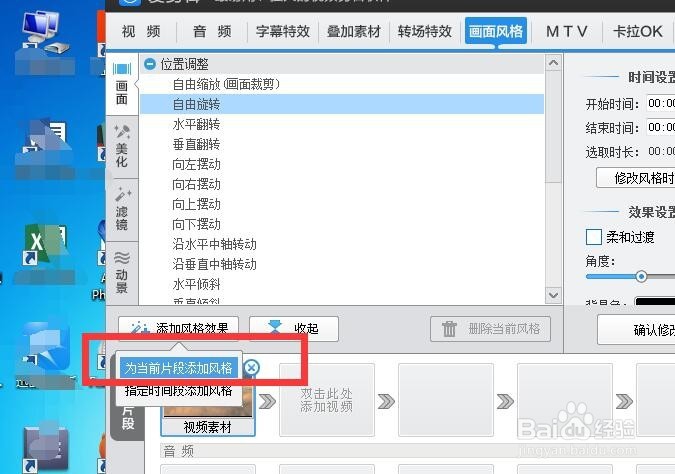
Task: Select the 美化 sidebar category icon
Action: 122,146
